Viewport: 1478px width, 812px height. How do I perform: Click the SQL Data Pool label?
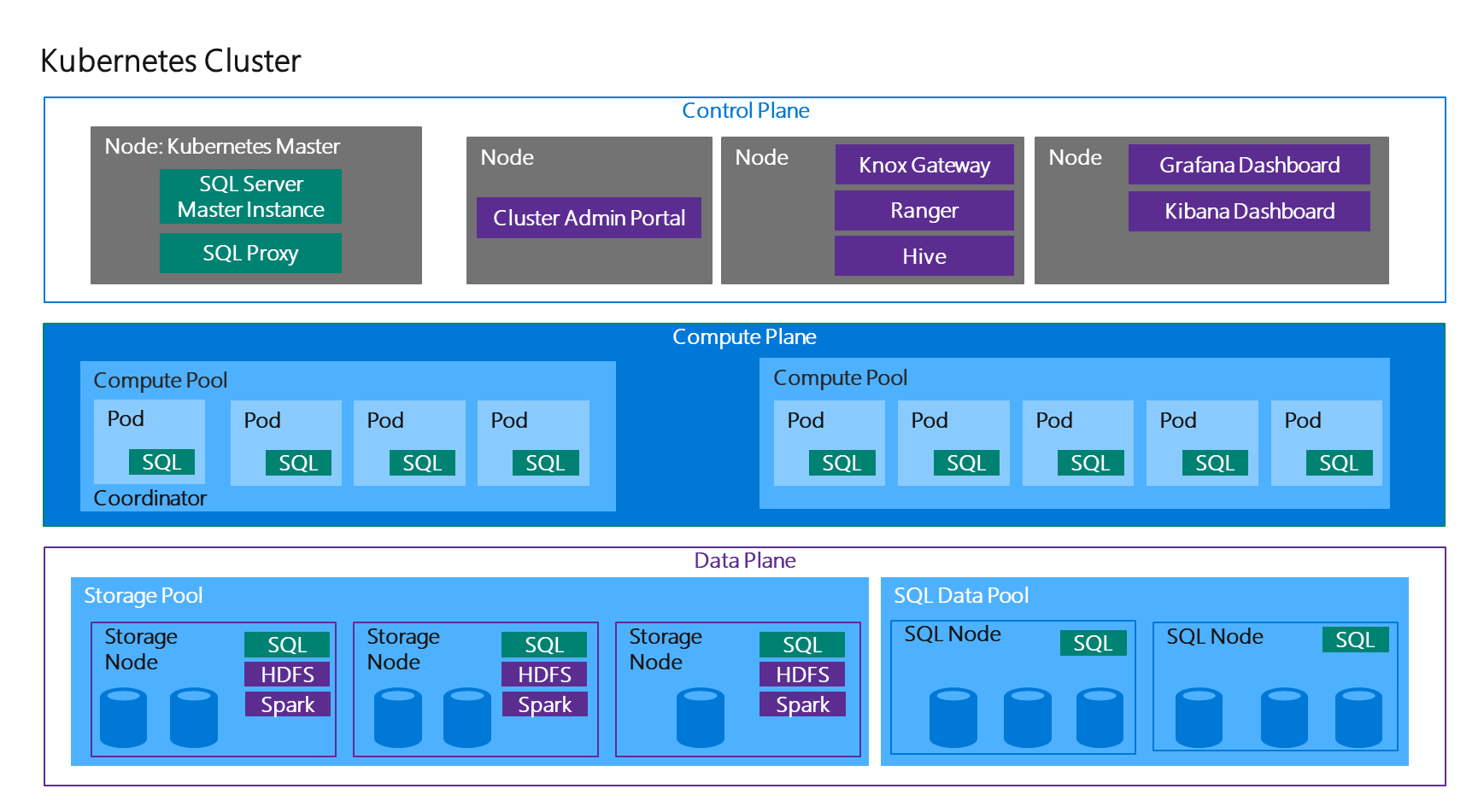961,596
